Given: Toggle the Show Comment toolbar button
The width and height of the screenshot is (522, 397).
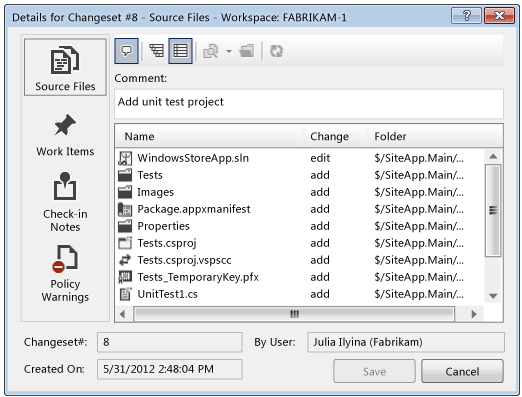Looking at the screenshot, I should point(126,51).
